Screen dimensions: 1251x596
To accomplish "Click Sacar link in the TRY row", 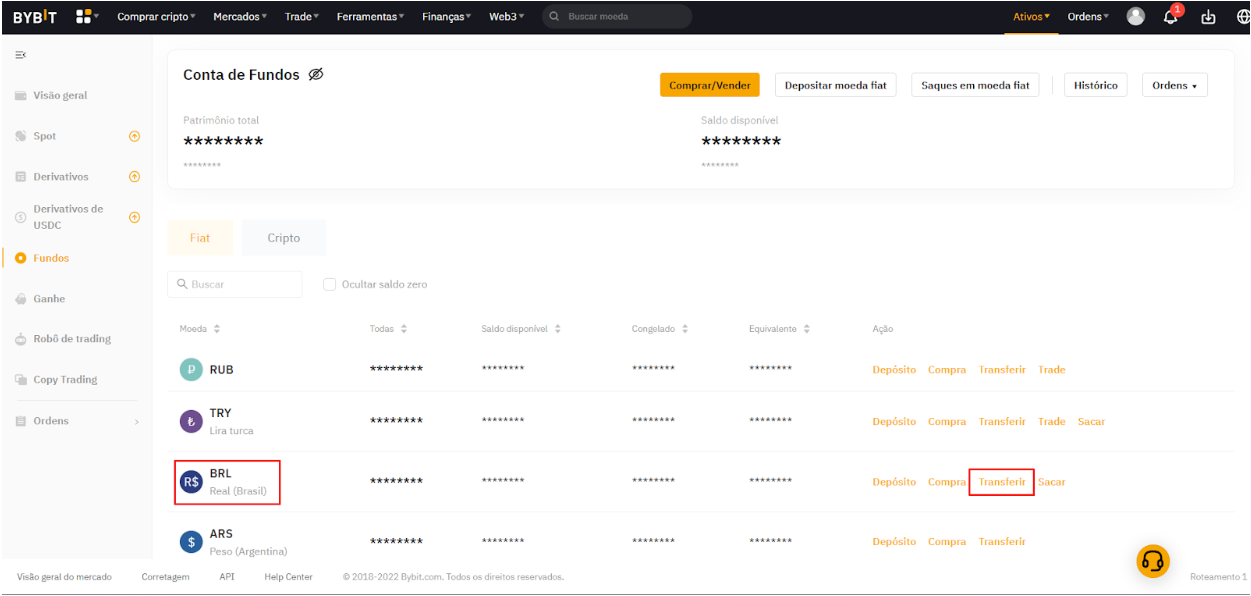I will (x=1091, y=422).
